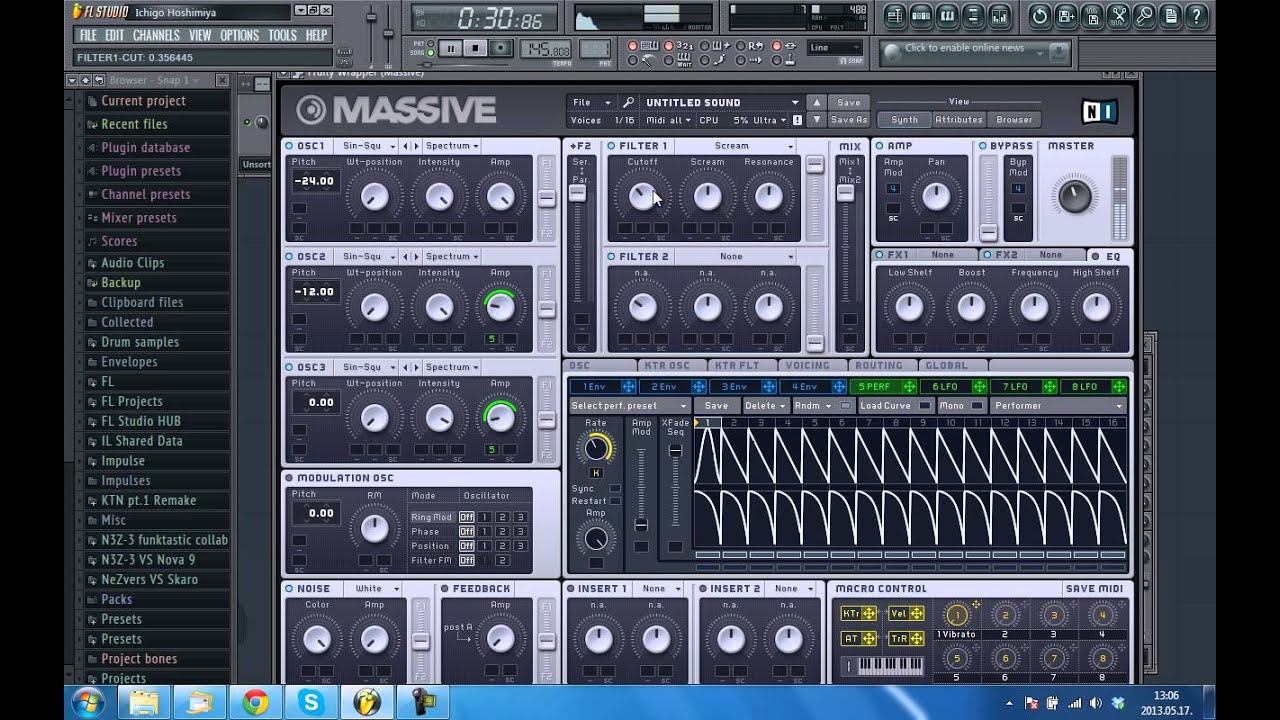Toggle the Sync checkbox in performer
Image resolution: width=1280 pixels, height=720 pixels.
point(614,489)
